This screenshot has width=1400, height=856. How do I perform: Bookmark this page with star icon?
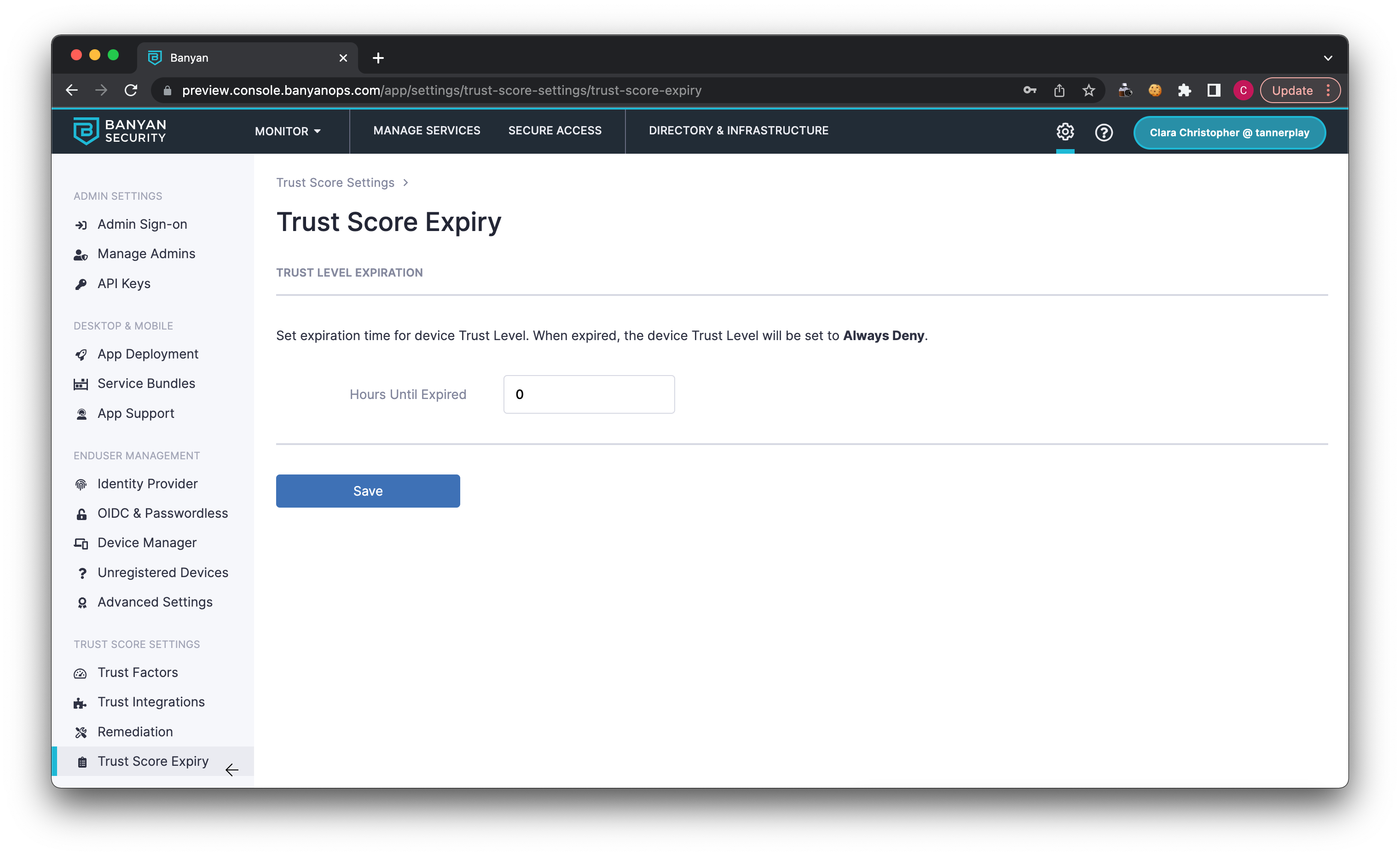[1088, 90]
